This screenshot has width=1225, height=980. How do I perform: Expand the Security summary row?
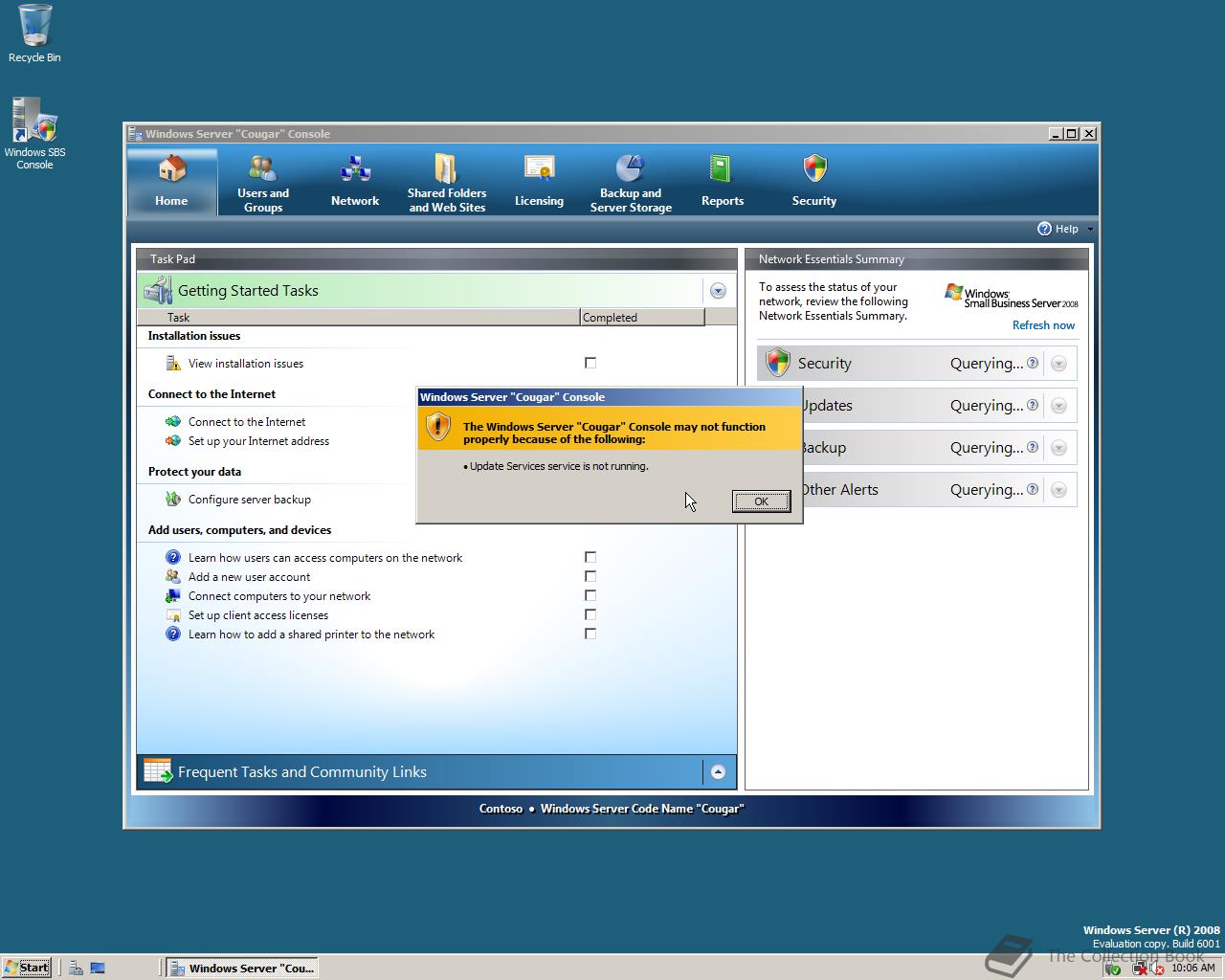click(1058, 364)
